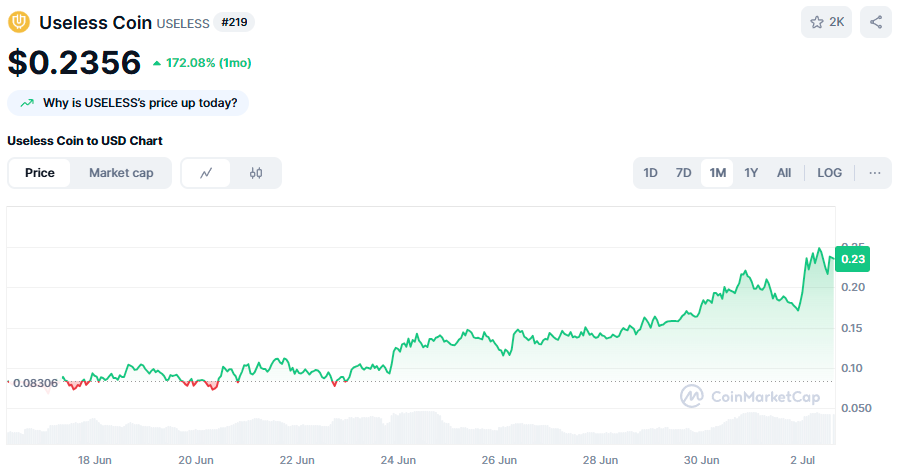Viewport: 897px width, 473px height.
Task: Set chart range to 1M
Action: click(x=717, y=173)
